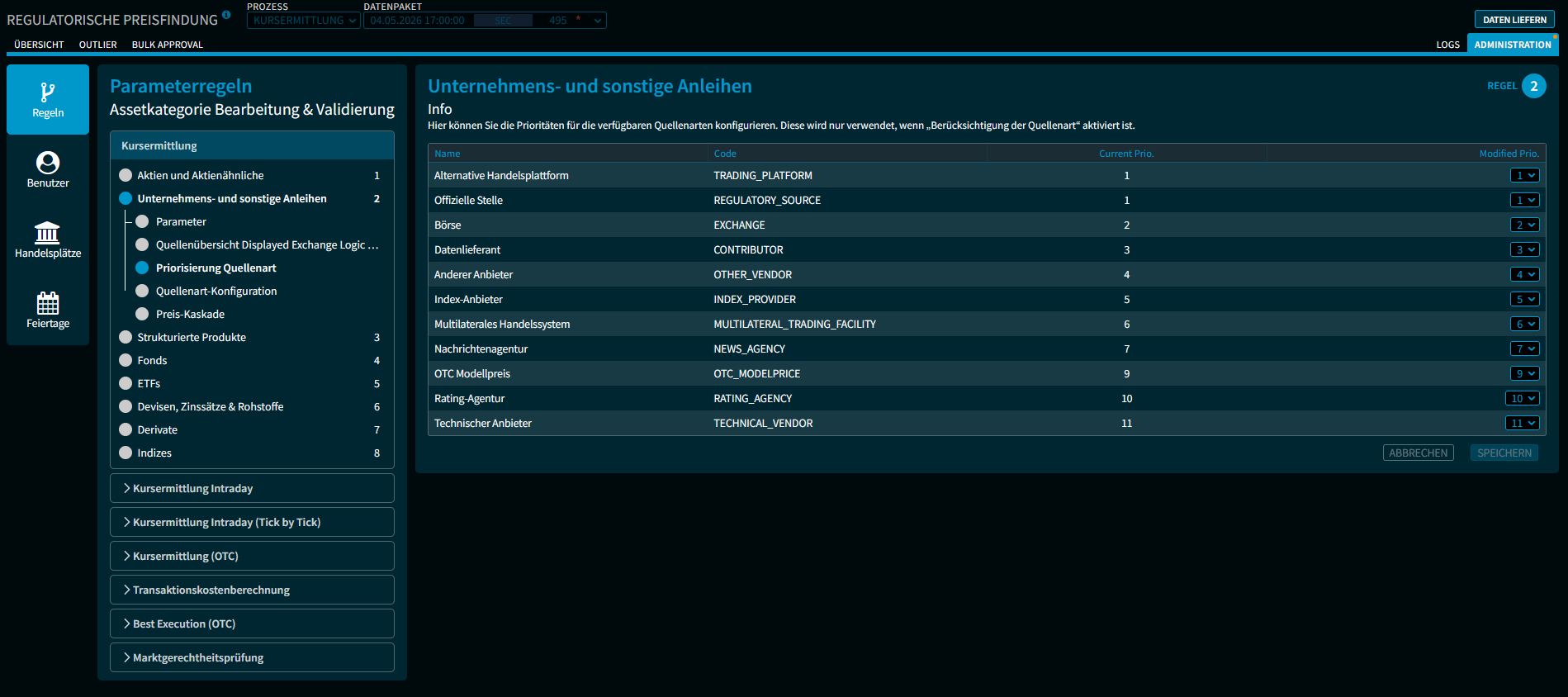Sort table by Code column
Screen dimensions: 1568x697
coord(725,154)
